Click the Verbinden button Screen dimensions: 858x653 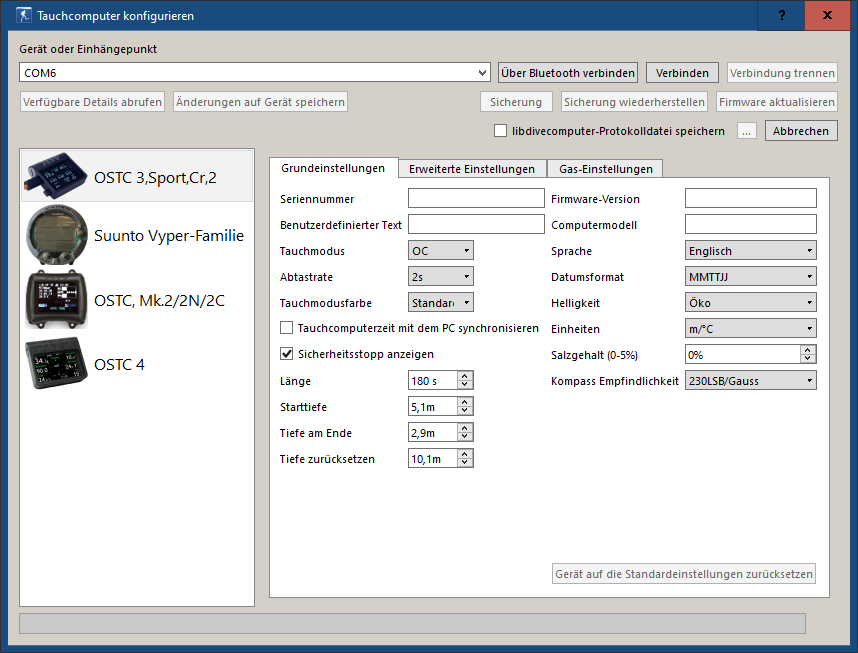[682, 73]
